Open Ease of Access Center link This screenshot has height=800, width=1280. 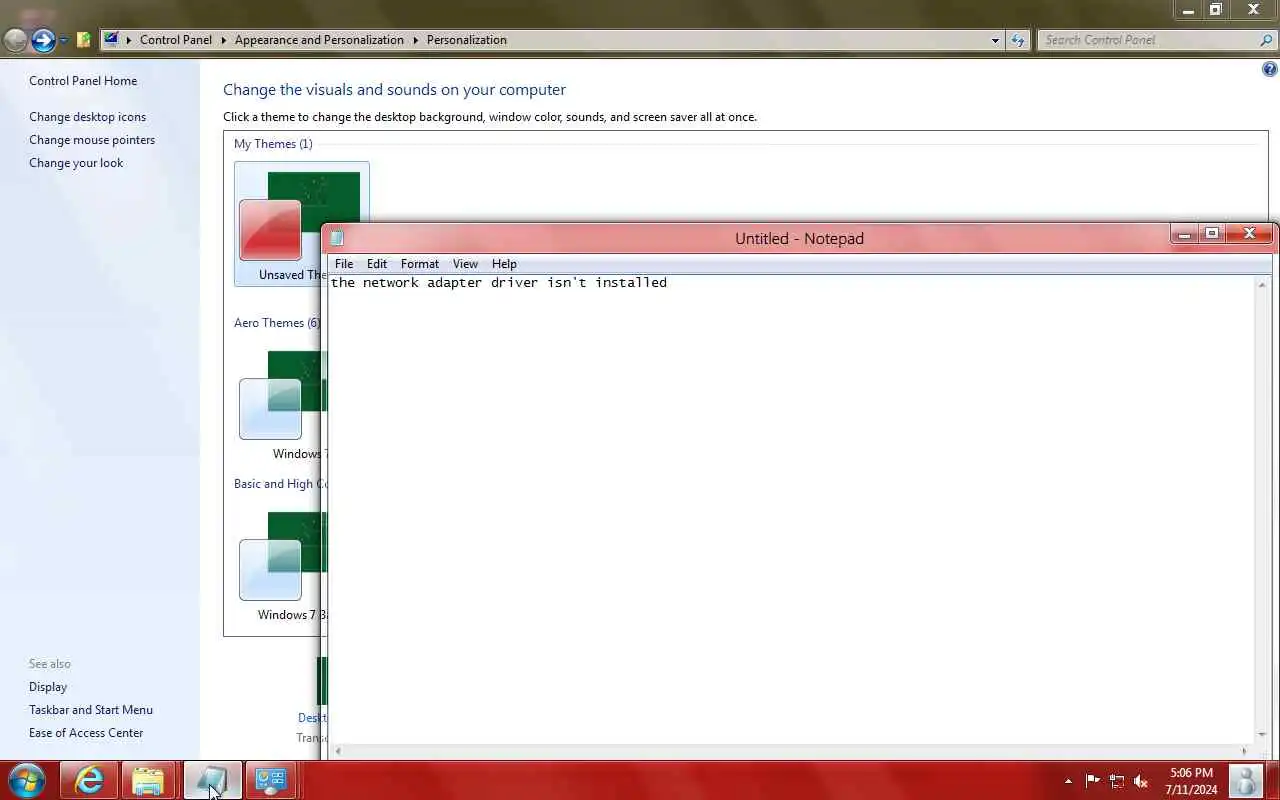tap(86, 733)
